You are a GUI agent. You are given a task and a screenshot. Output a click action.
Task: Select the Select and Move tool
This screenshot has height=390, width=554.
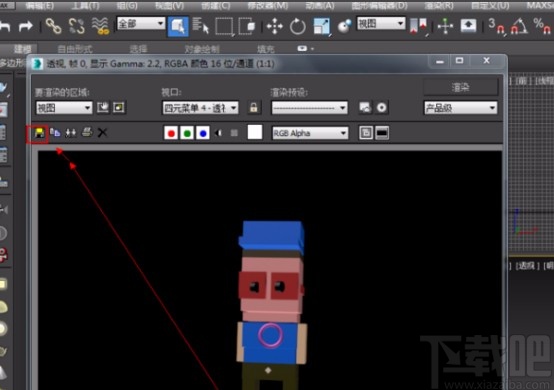[x=275, y=26]
